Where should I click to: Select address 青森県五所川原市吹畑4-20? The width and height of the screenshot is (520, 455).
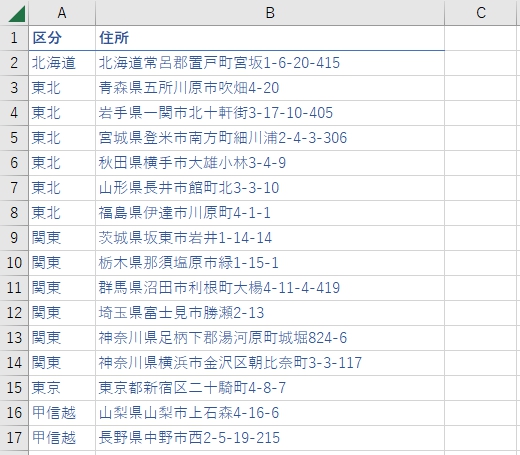(270, 88)
